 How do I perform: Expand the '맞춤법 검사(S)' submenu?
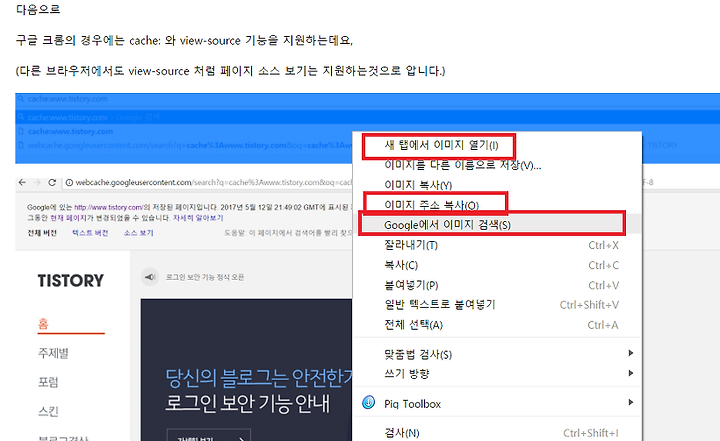(497, 354)
